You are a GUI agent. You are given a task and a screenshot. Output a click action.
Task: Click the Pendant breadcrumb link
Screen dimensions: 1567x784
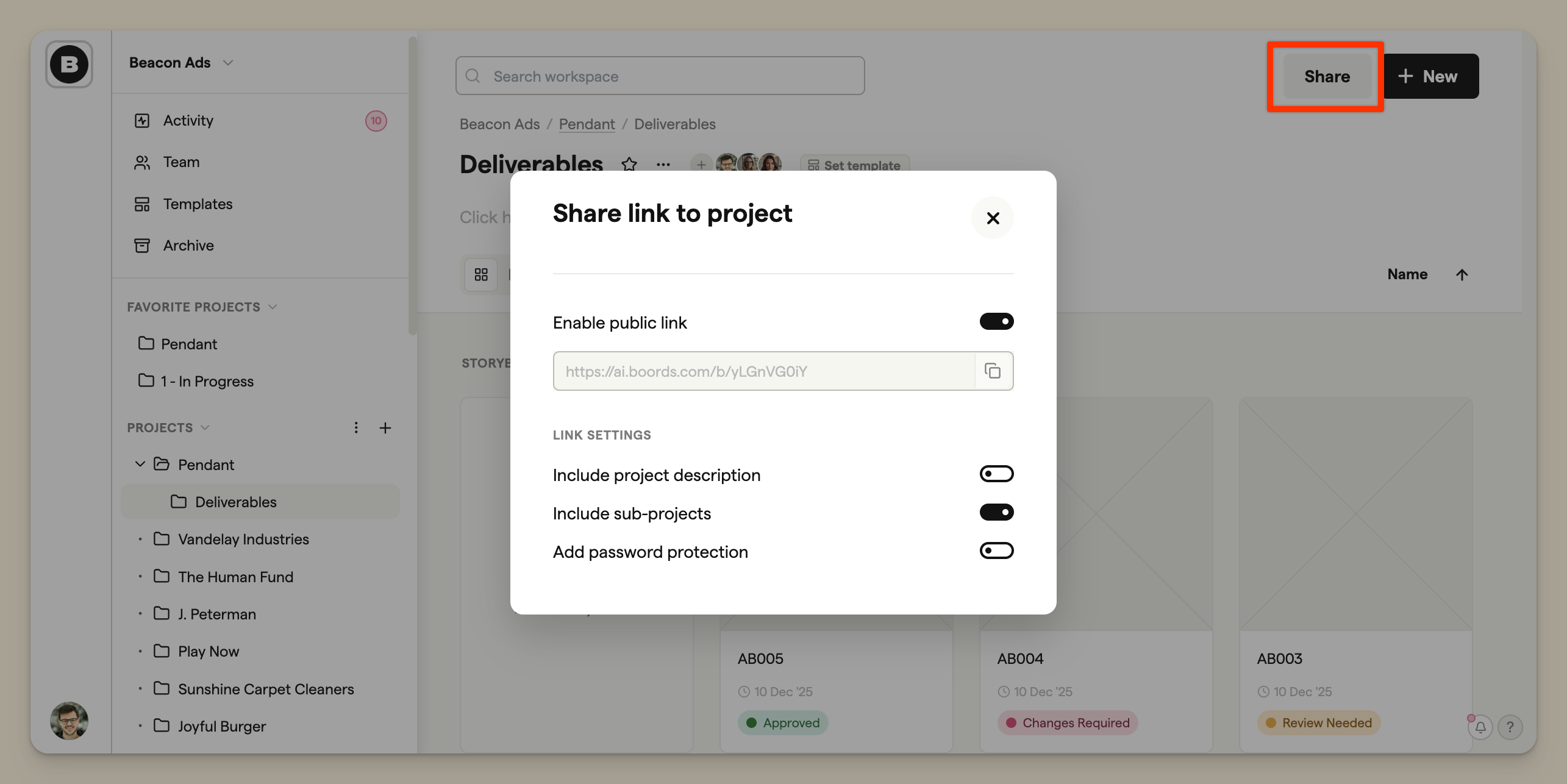pos(587,124)
